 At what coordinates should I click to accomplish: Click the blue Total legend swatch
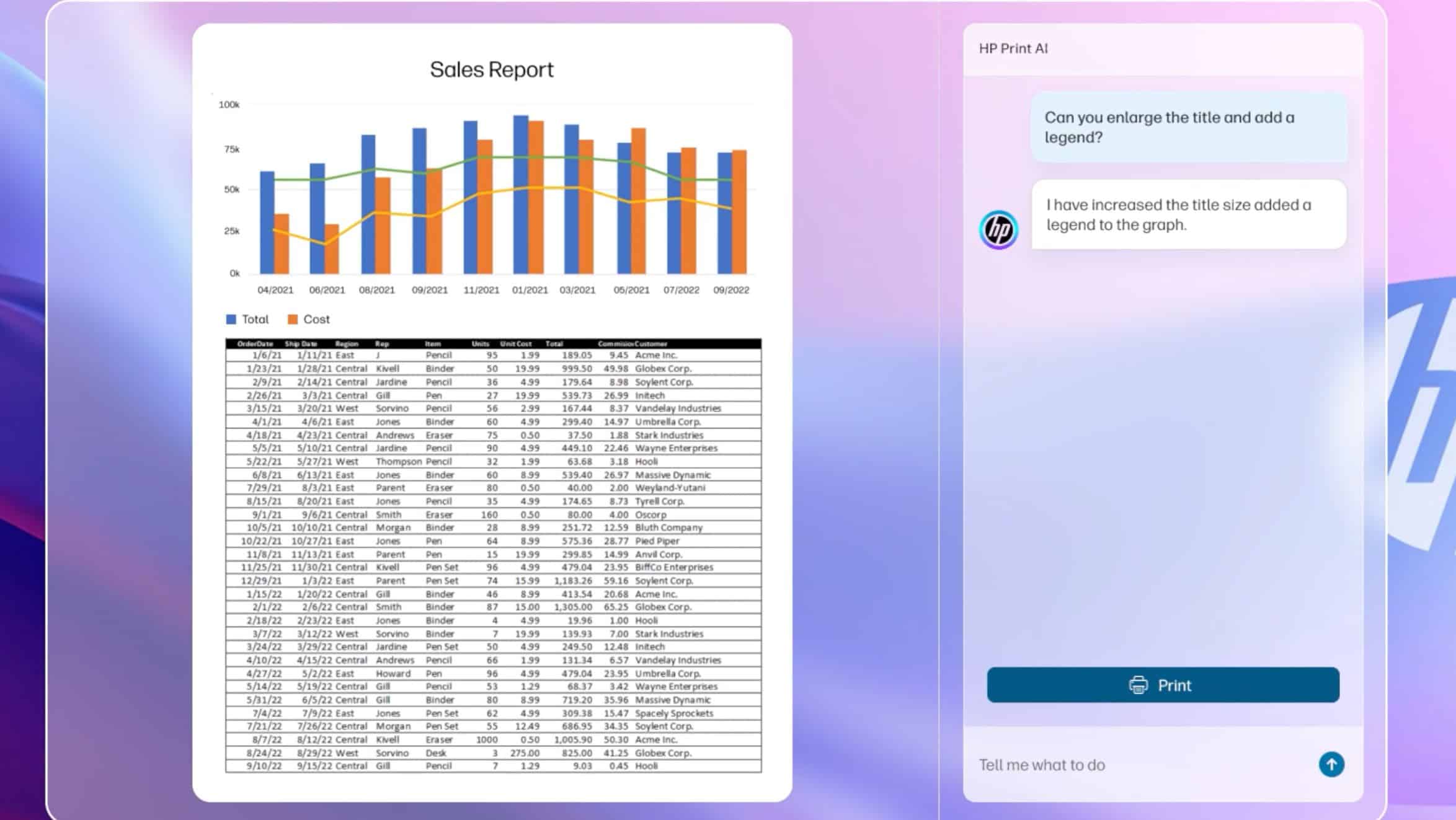point(231,319)
